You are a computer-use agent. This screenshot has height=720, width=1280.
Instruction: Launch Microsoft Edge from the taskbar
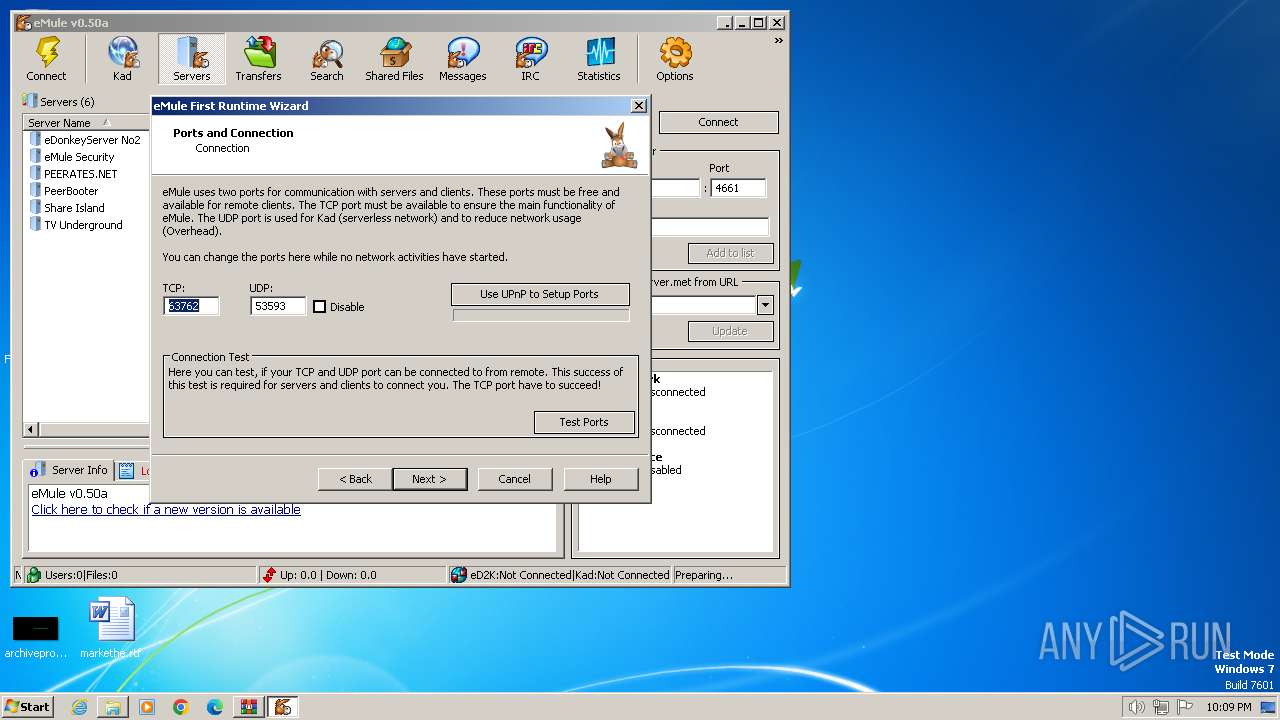(x=215, y=707)
